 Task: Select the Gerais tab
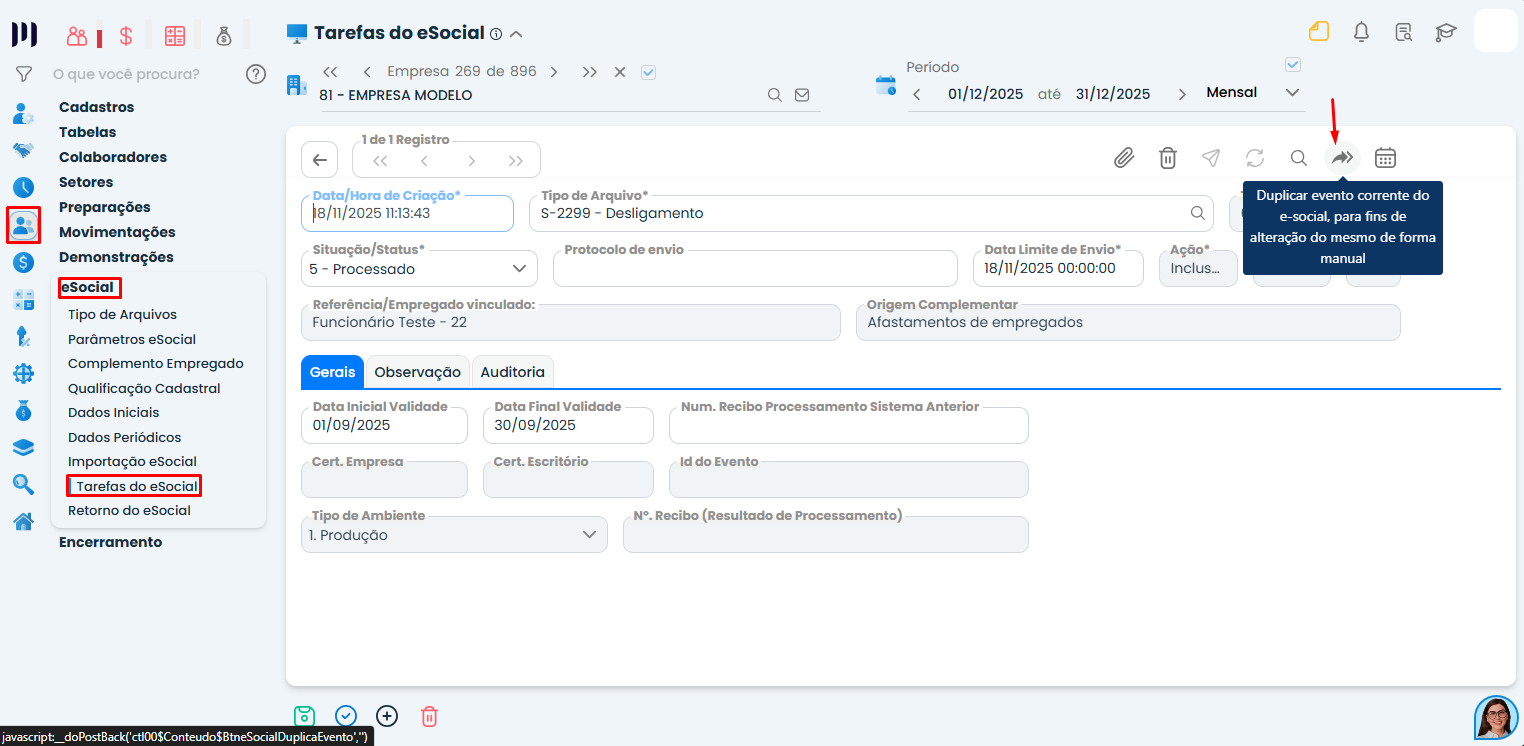coord(332,372)
